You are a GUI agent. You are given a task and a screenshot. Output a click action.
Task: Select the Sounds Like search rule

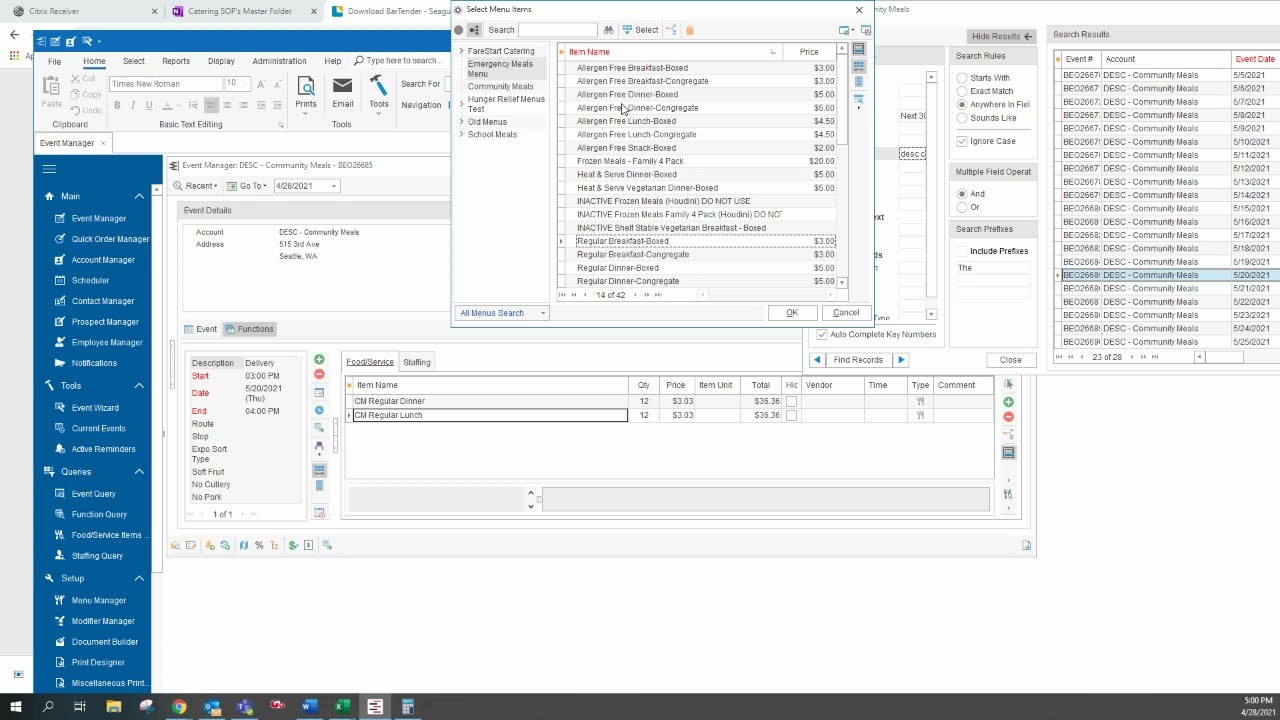coord(962,118)
